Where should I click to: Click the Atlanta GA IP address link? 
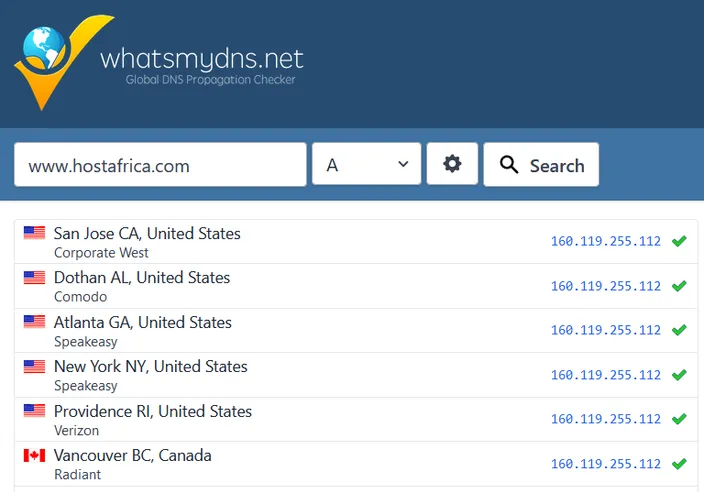(606, 330)
